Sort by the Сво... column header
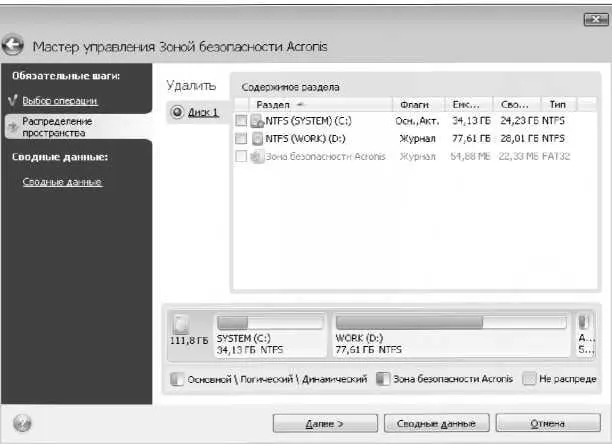The image size is (612, 444). point(517,105)
